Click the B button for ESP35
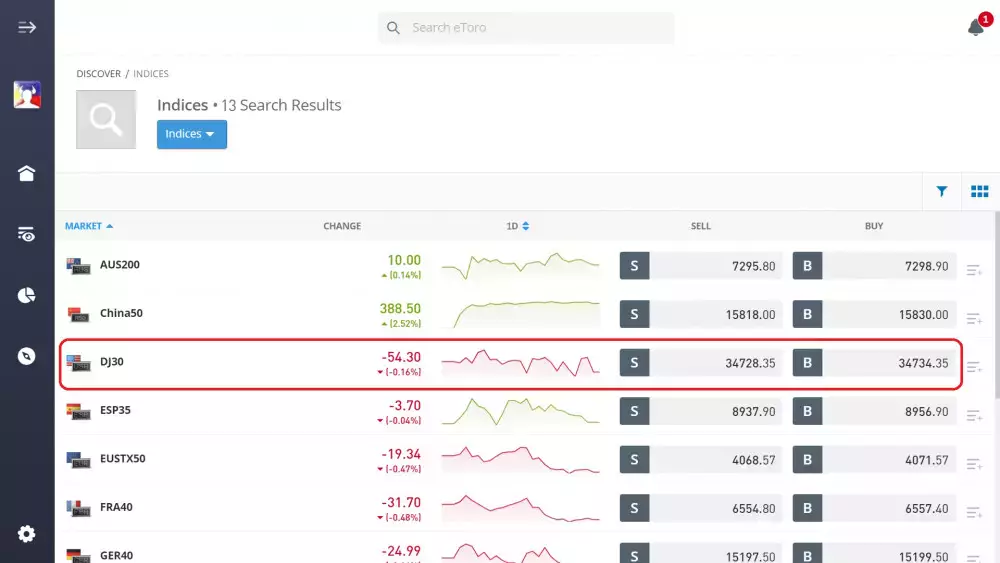This screenshot has height=563, width=1000. [x=807, y=411]
